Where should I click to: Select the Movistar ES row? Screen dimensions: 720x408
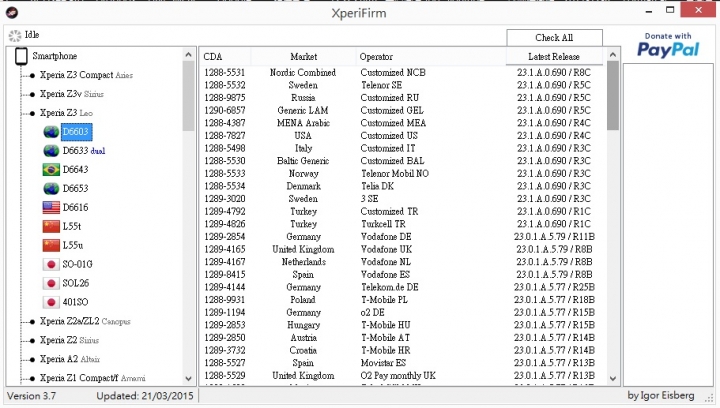(x=403, y=363)
